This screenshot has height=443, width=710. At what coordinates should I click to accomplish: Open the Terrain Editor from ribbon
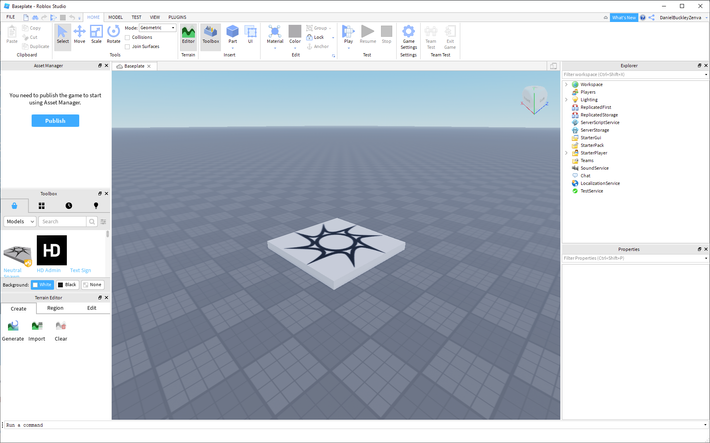click(x=188, y=36)
